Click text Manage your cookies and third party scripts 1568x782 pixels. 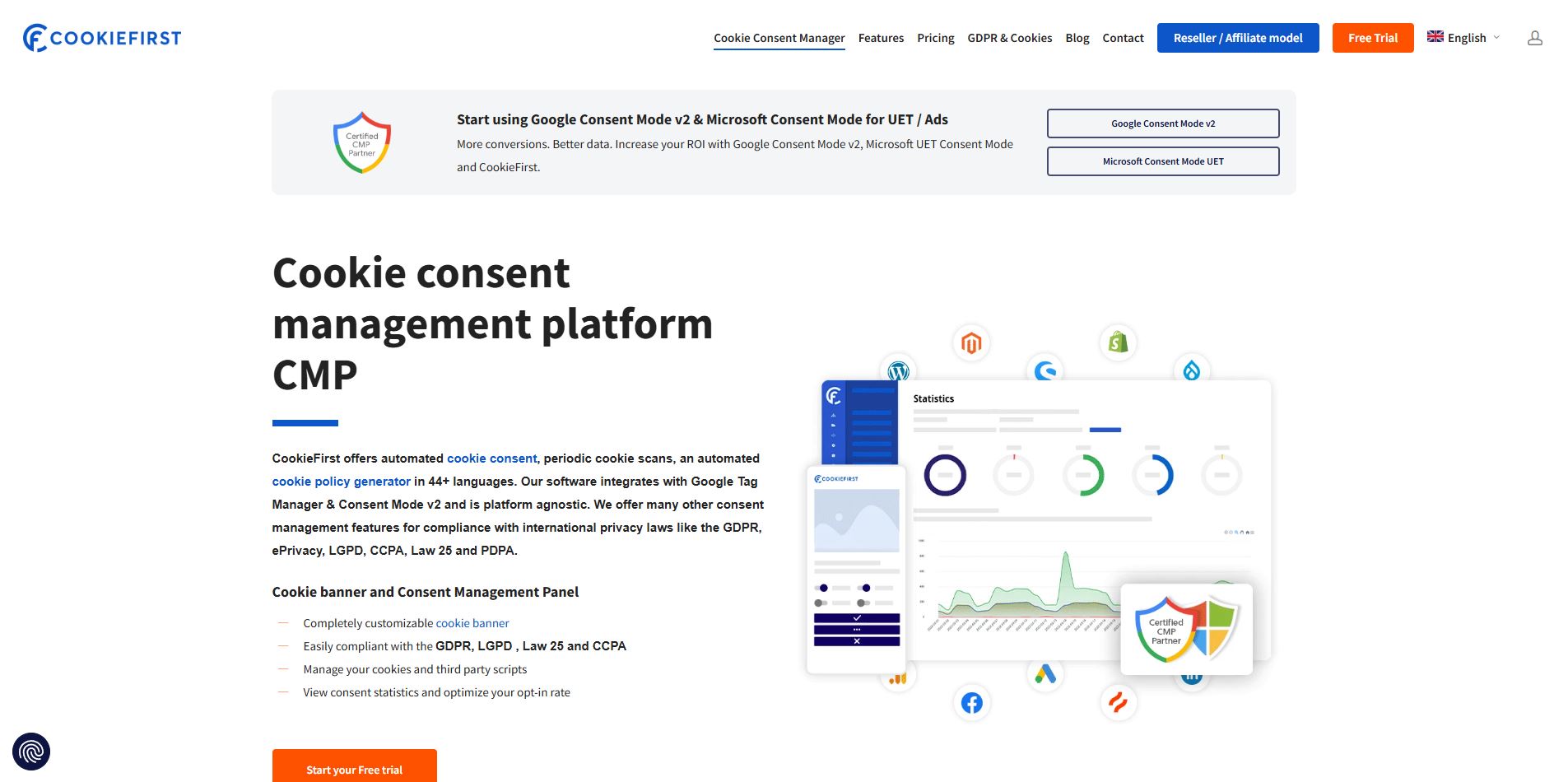point(415,669)
